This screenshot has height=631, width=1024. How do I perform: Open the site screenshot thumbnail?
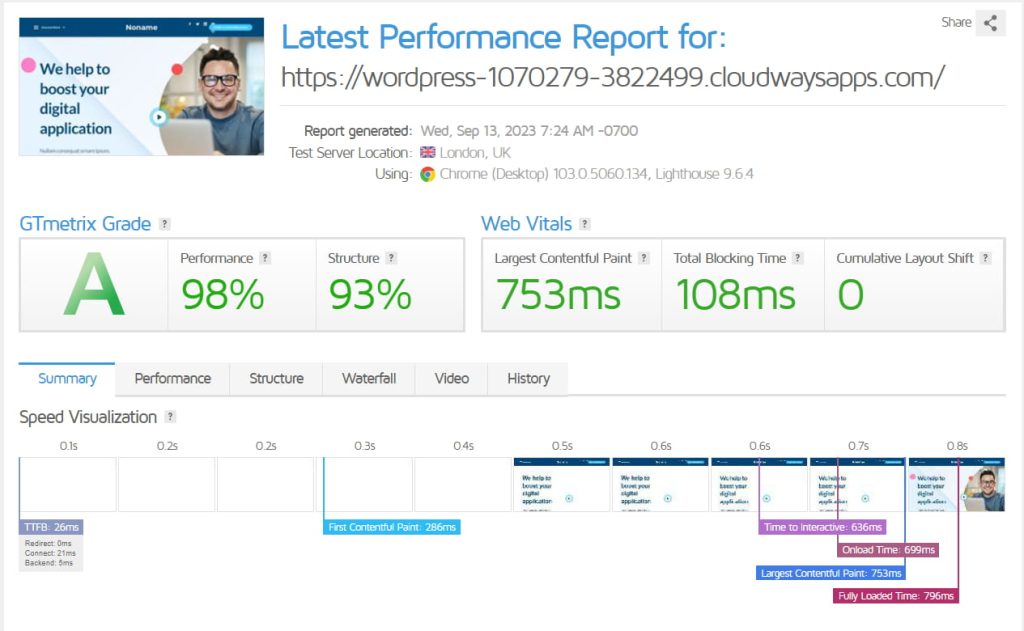[142, 87]
